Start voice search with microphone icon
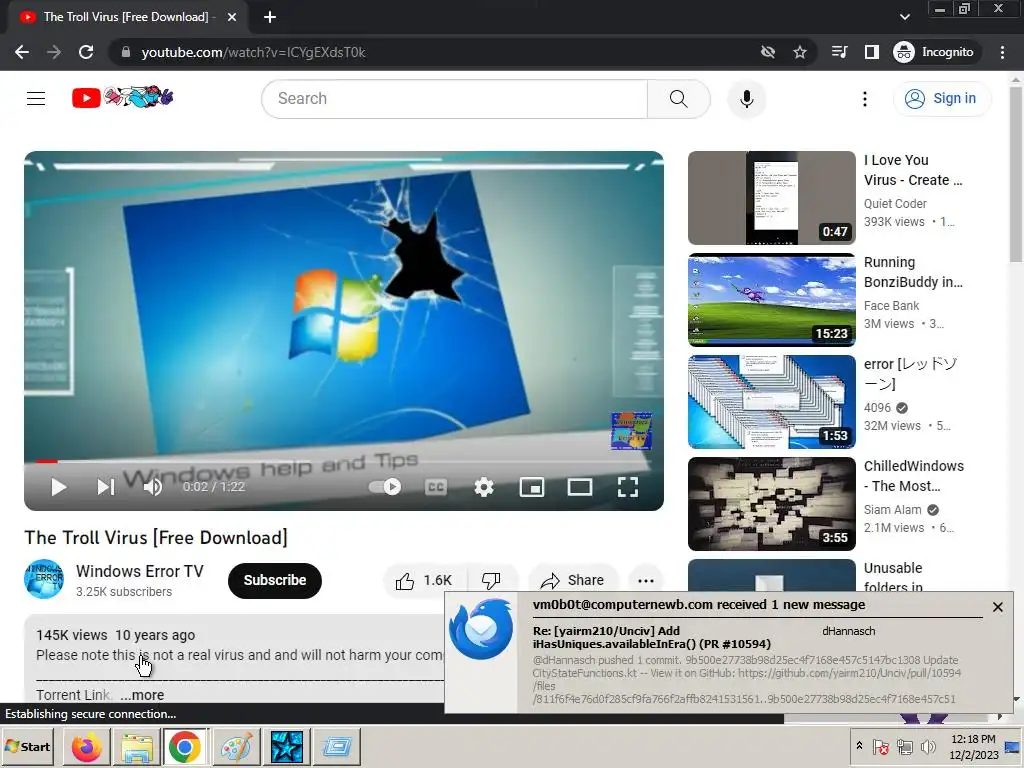The image size is (1024, 768). click(746, 99)
